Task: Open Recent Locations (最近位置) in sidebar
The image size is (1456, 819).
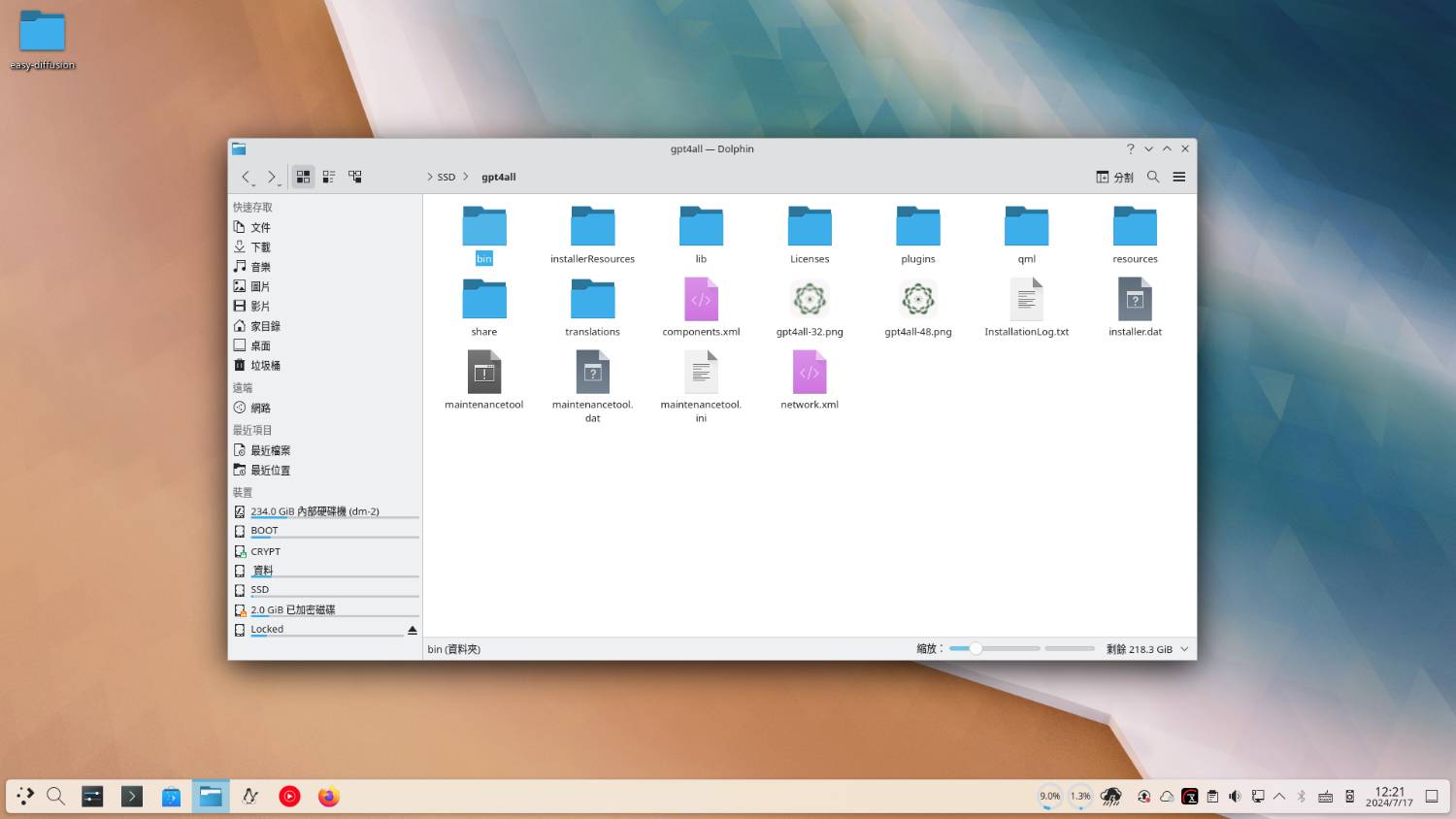Action: click(x=325, y=470)
